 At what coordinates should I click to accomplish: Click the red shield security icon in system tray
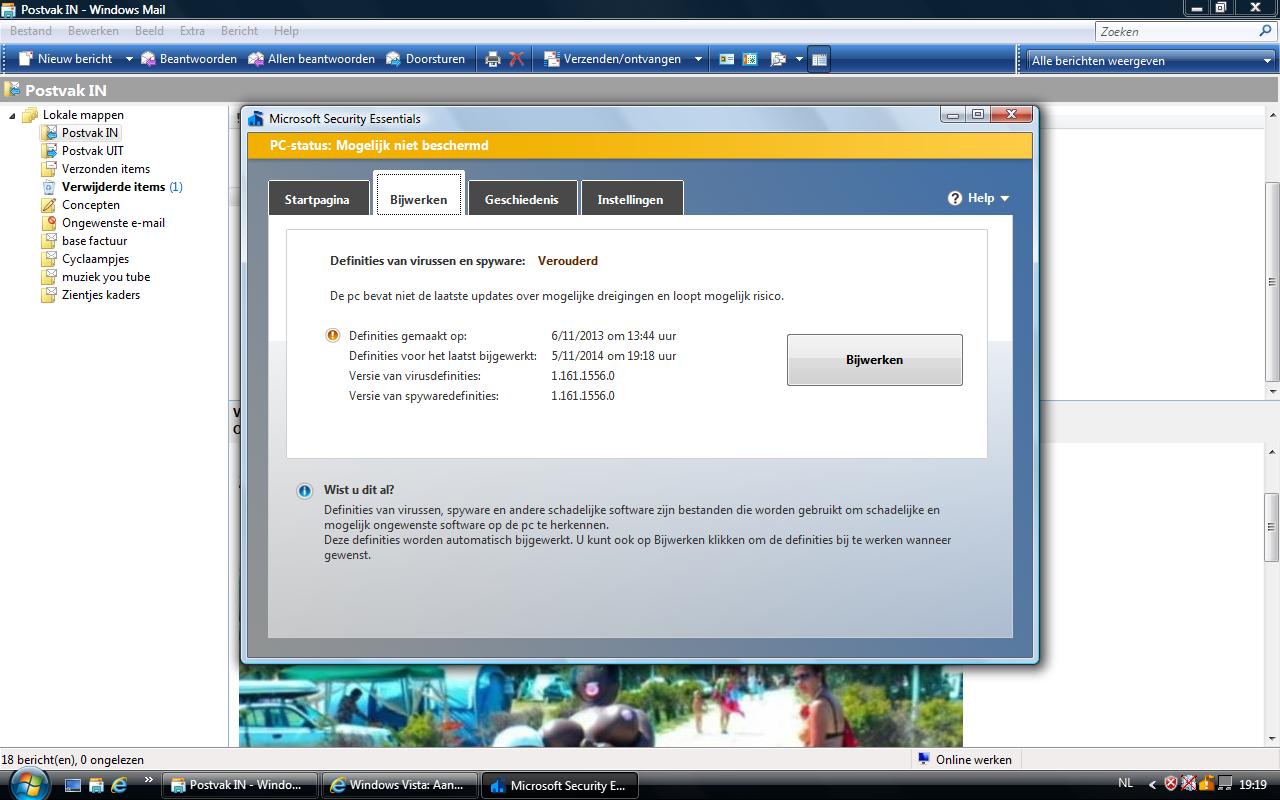point(1171,784)
